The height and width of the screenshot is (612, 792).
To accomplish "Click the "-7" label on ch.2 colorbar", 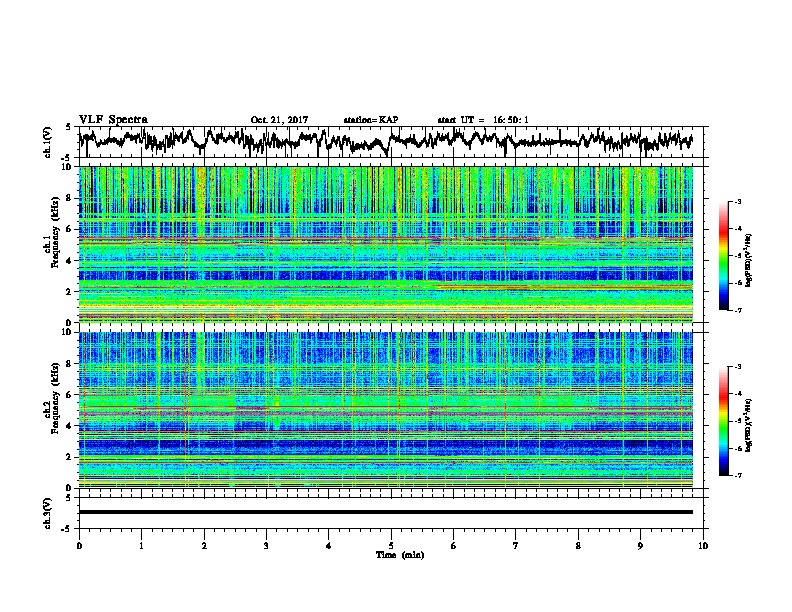I will coord(738,475).
